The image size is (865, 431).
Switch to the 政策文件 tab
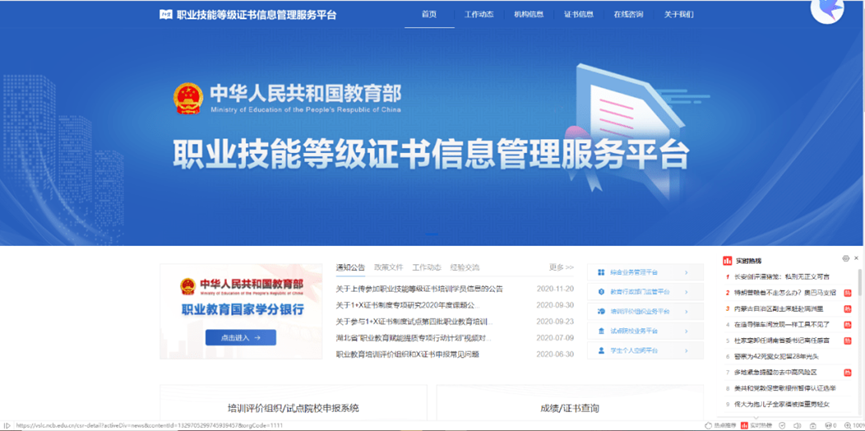pos(388,268)
